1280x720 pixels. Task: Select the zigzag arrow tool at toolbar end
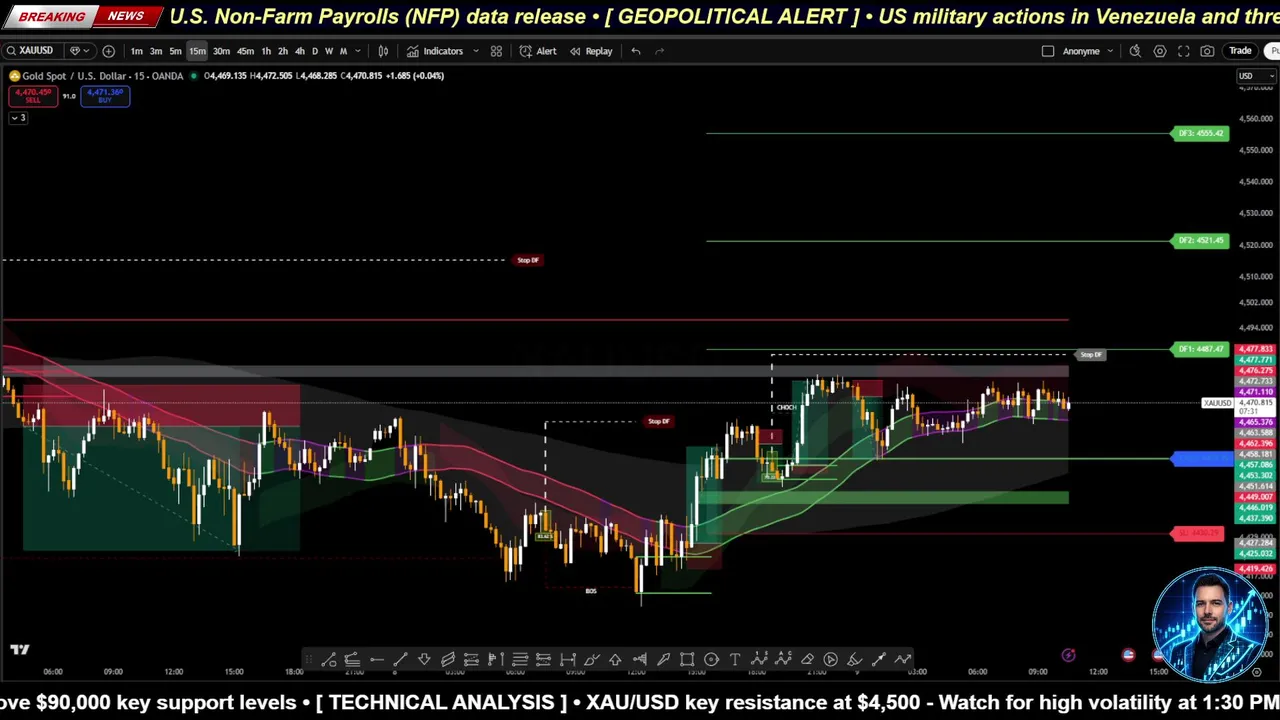coord(903,660)
